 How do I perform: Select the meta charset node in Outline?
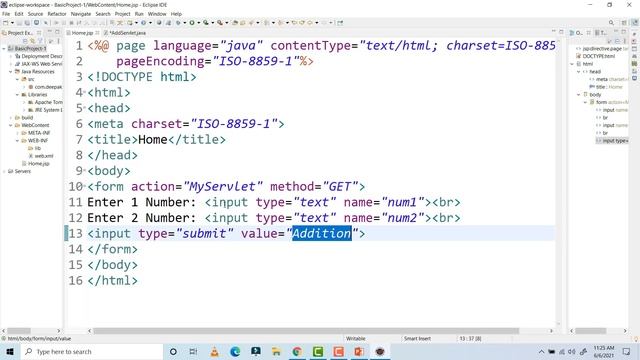[x=608, y=79]
